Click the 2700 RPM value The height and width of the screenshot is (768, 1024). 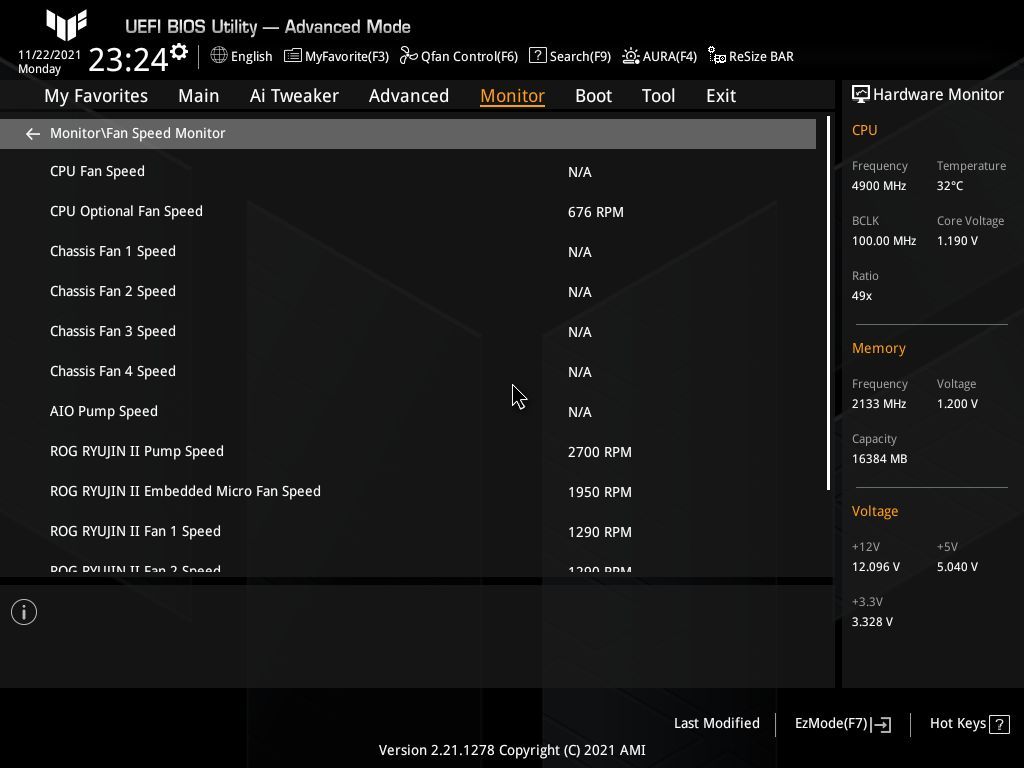tap(600, 452)
